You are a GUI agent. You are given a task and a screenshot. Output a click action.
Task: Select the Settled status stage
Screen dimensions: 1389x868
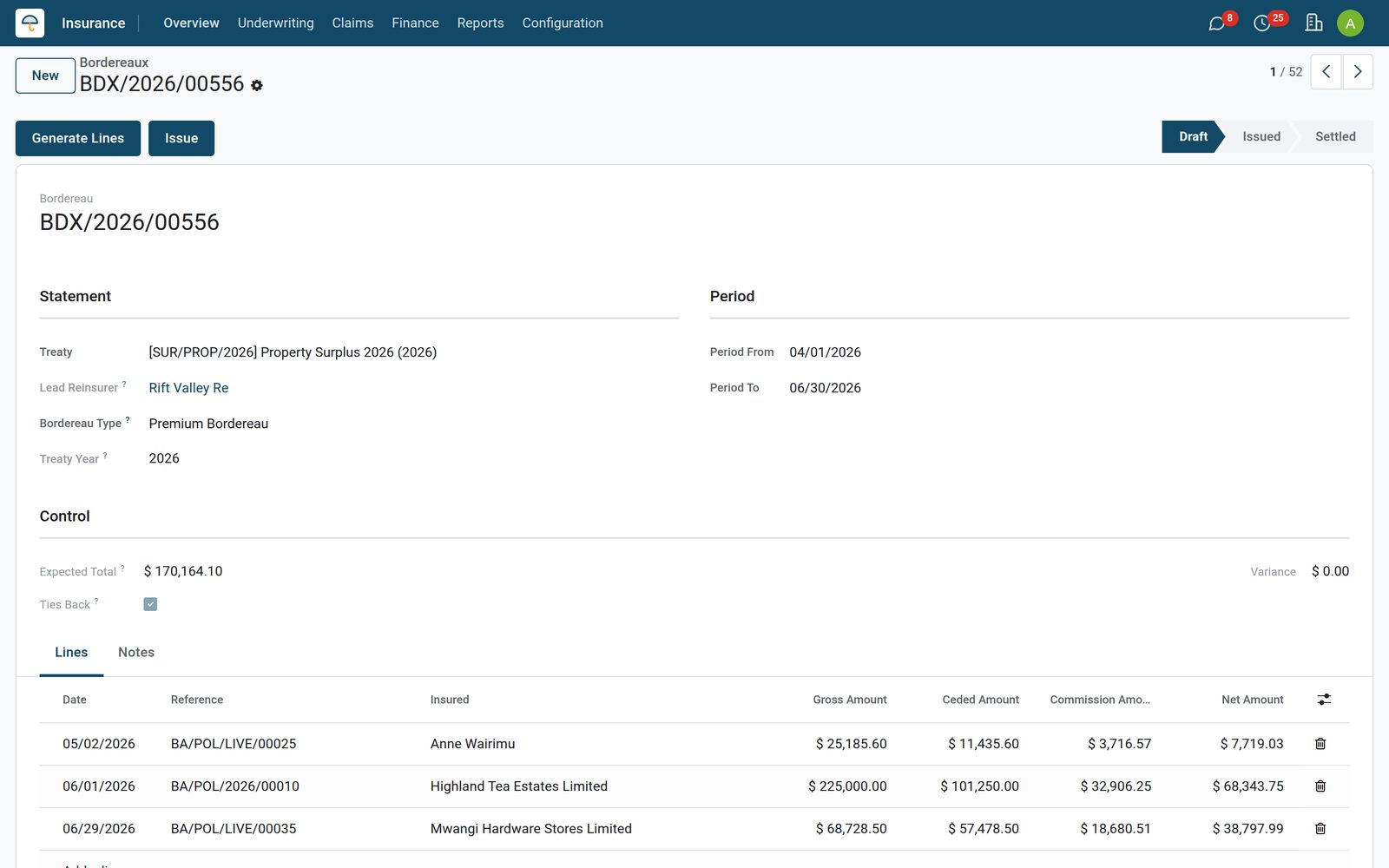1335,136
